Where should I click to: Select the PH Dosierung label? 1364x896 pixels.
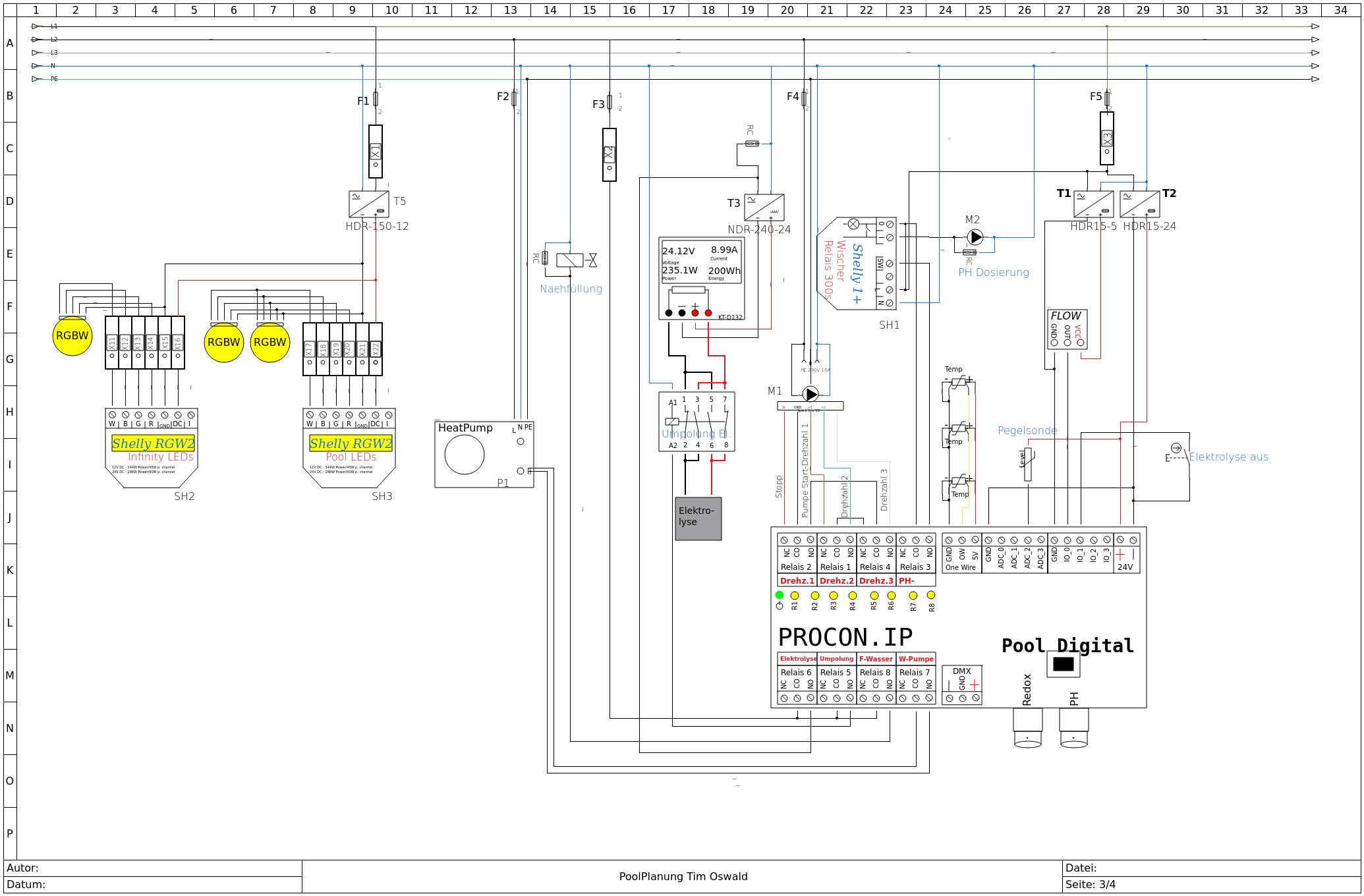[994, 272]
